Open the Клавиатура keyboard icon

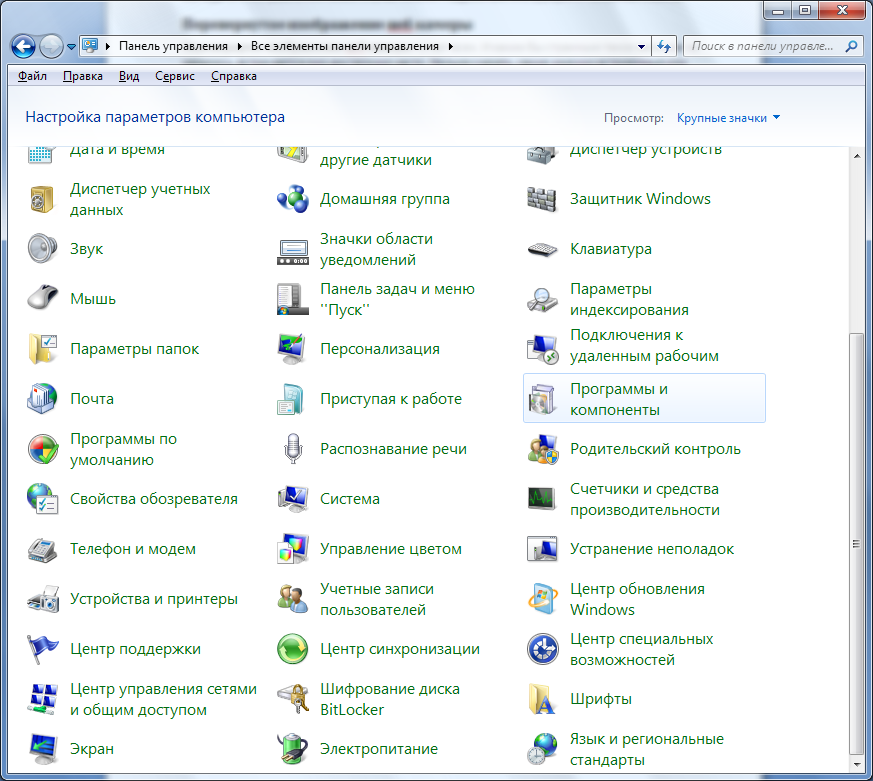[542, 249]
